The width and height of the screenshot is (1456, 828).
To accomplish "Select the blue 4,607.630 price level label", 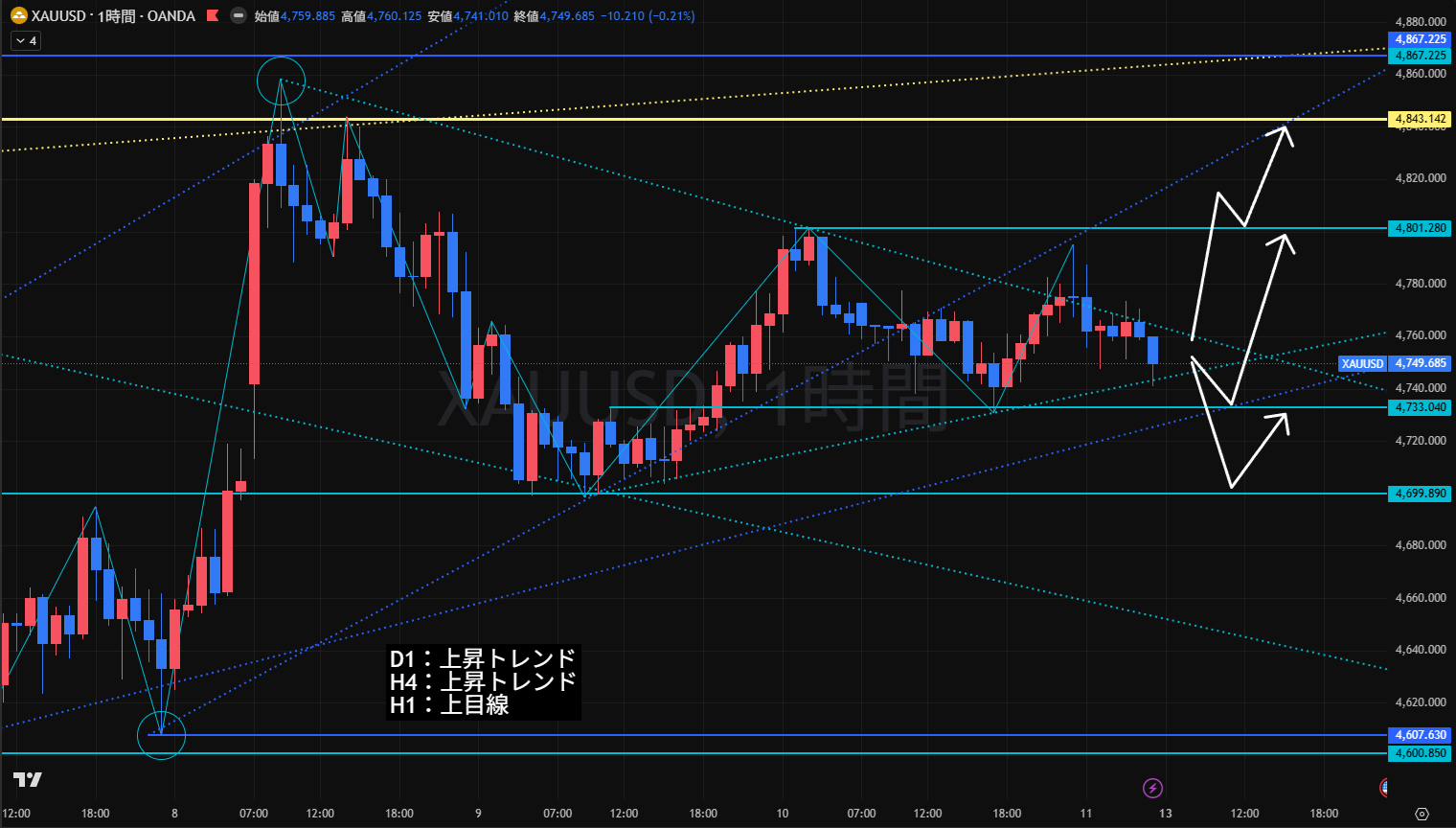I will [x=1420, y=735].
